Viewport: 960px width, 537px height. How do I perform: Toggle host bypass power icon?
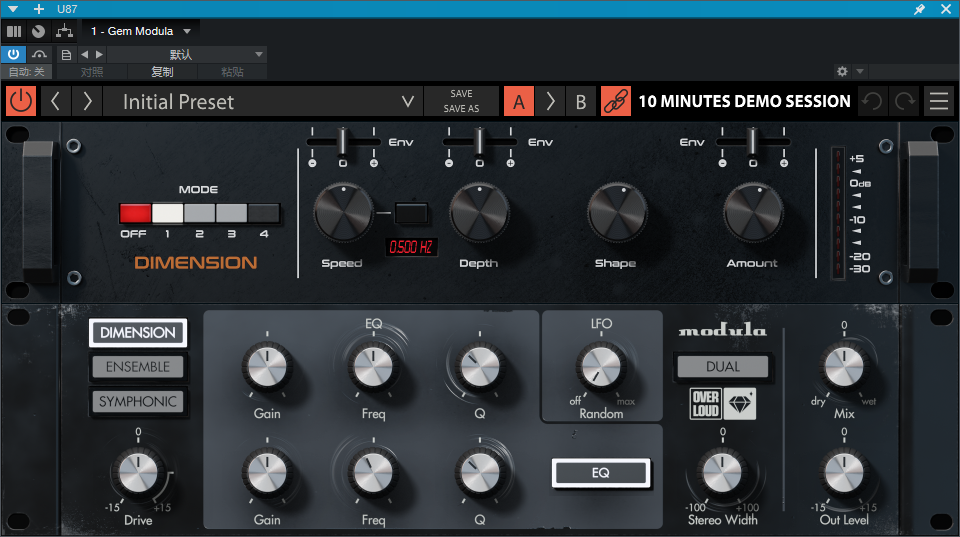coord(13,54)
